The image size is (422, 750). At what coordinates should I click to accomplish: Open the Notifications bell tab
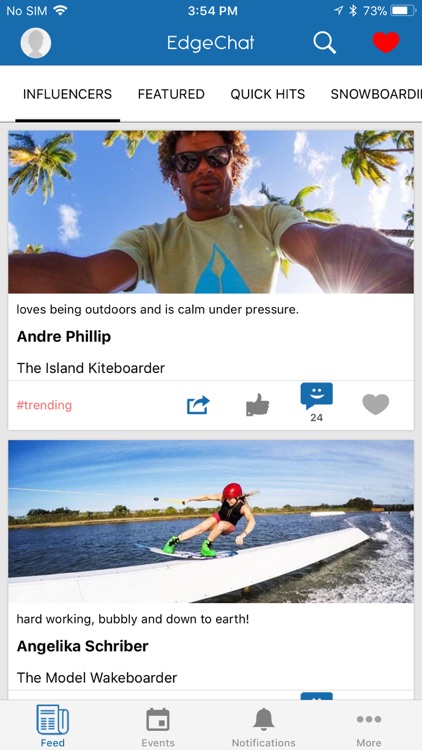pos(264,727)
